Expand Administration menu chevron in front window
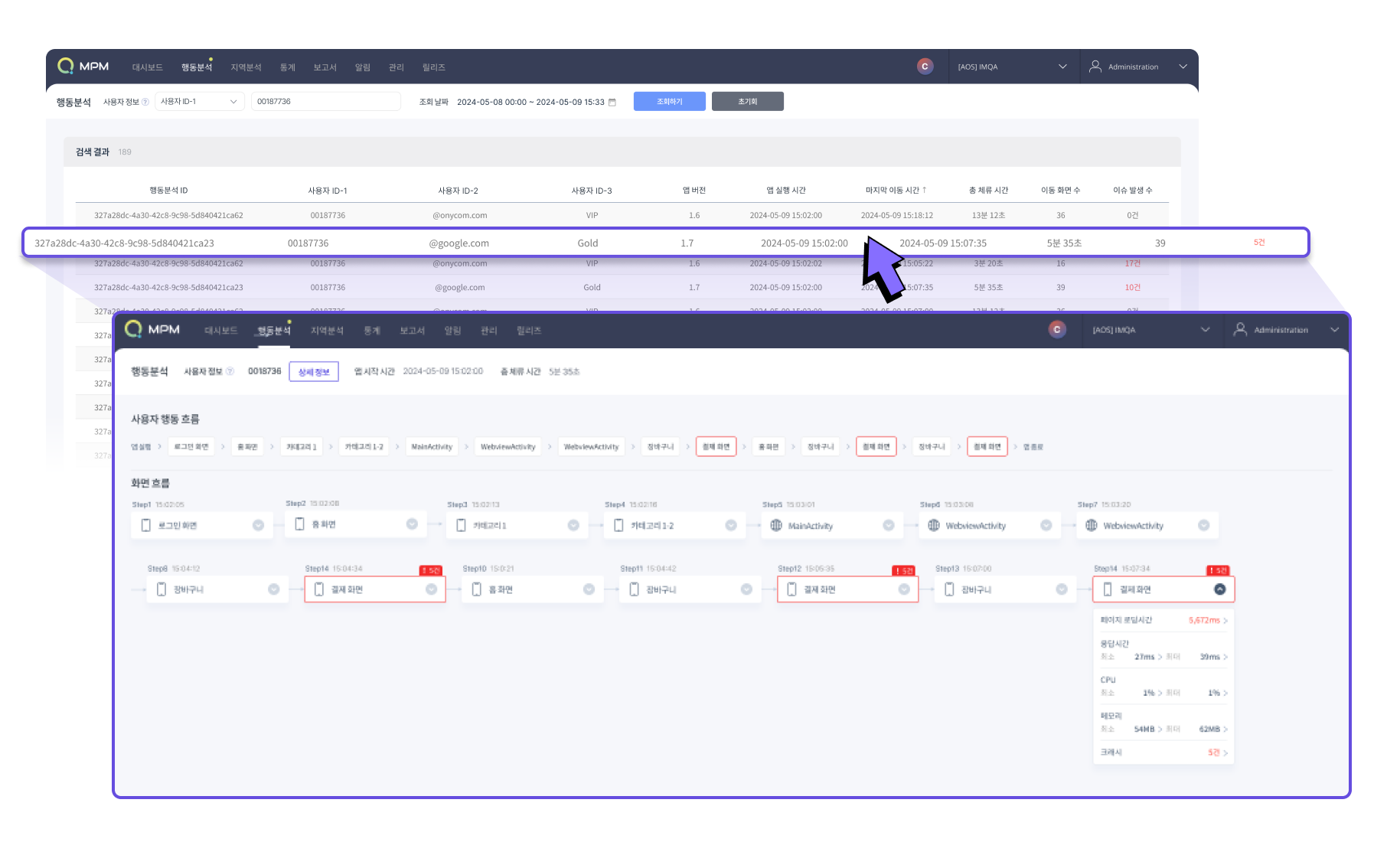The image size is (1387, 868). click(x=1335, y=330)
